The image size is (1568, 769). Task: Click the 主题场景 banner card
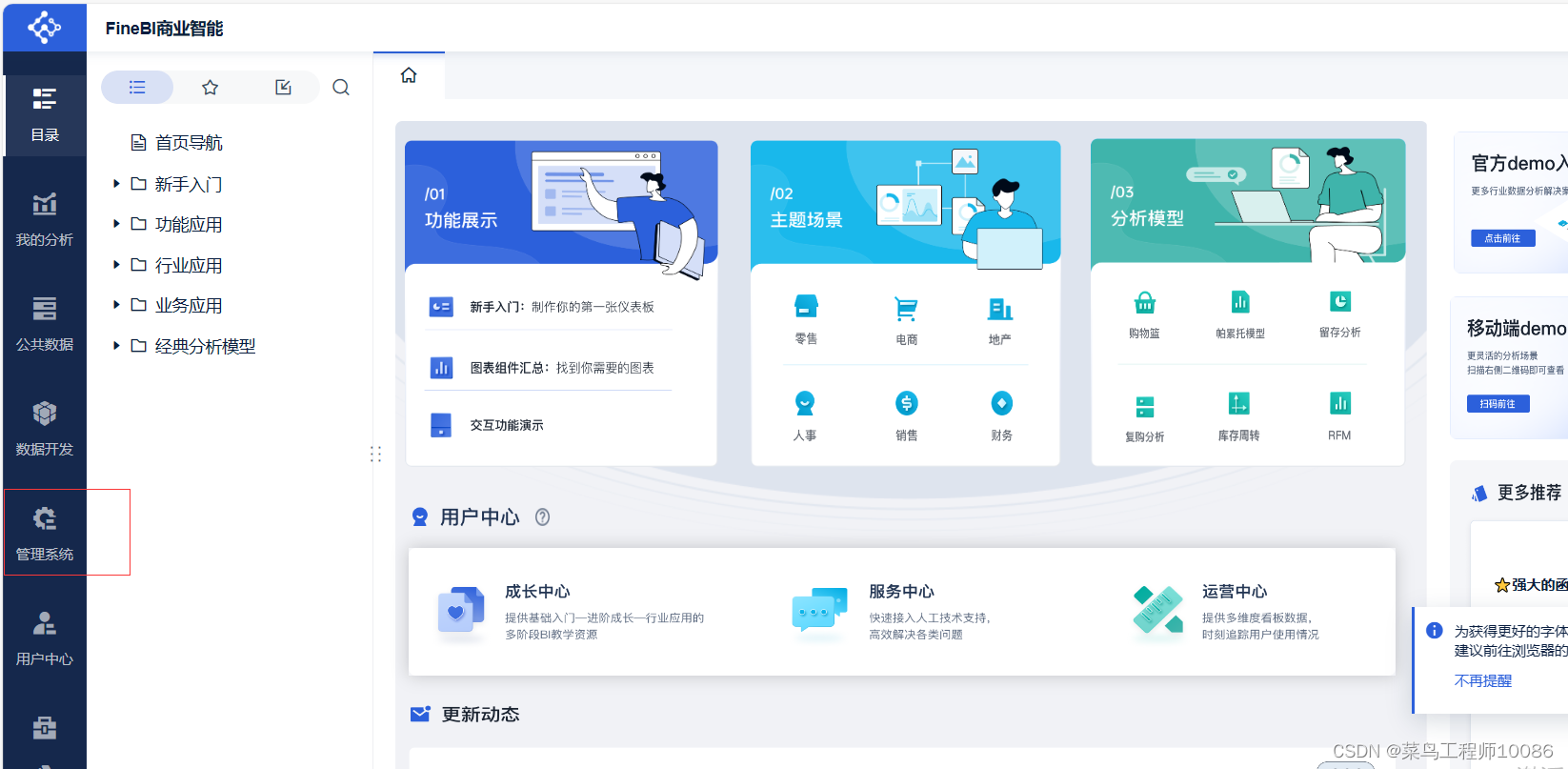click(905, 202)
